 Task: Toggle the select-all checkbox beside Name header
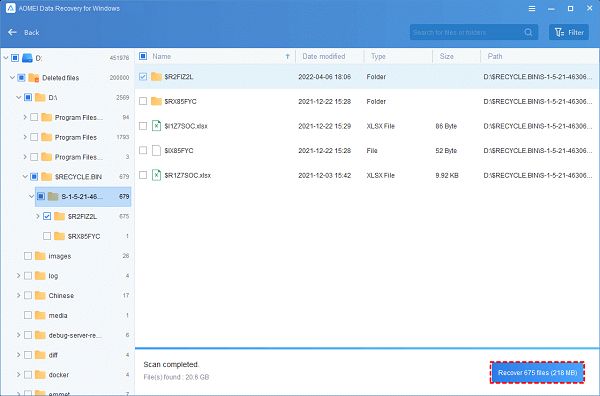pos(143,56)
